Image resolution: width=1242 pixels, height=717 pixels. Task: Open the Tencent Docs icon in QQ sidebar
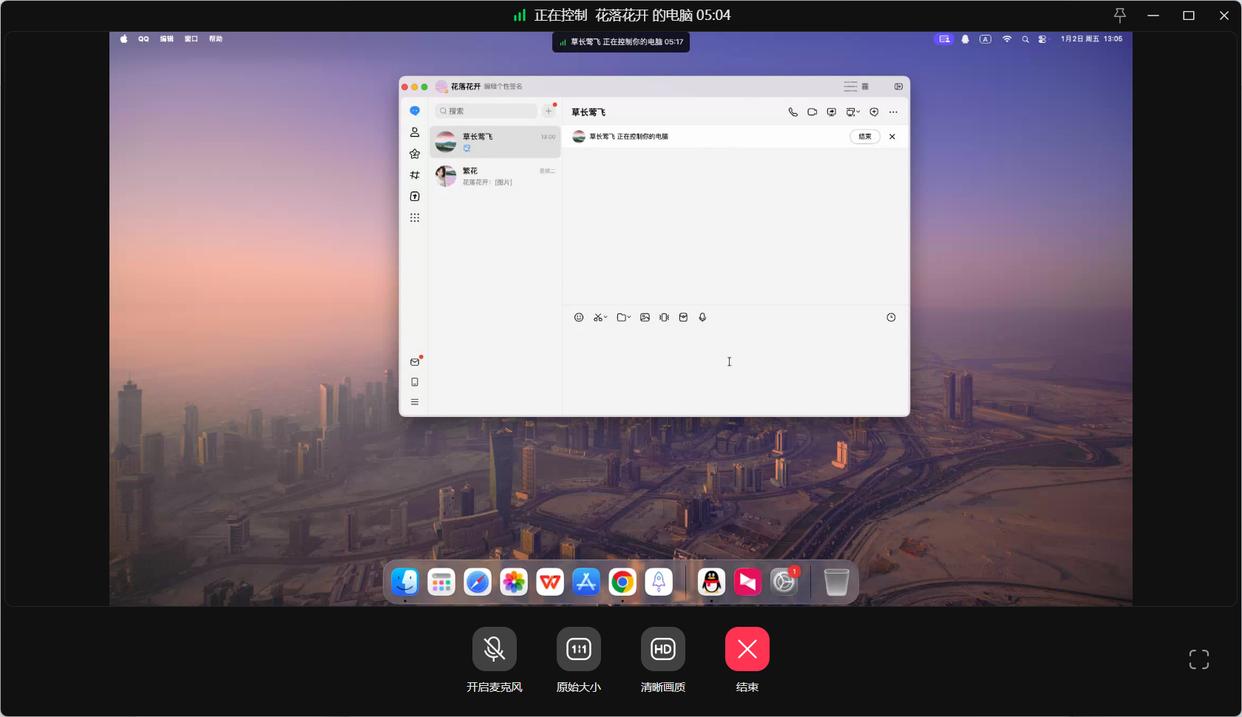pos(414,196)
